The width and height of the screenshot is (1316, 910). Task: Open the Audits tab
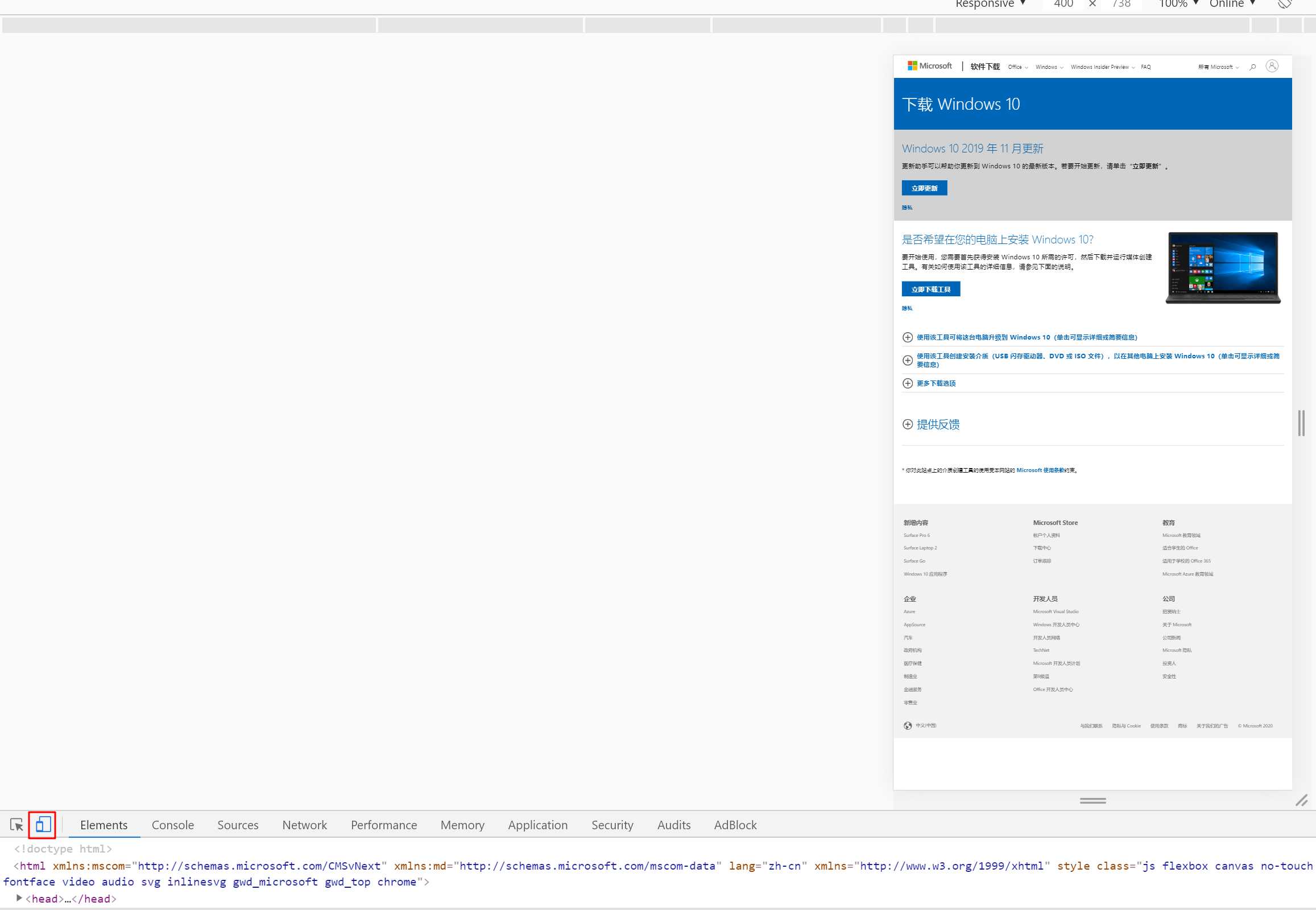point(674,825)
